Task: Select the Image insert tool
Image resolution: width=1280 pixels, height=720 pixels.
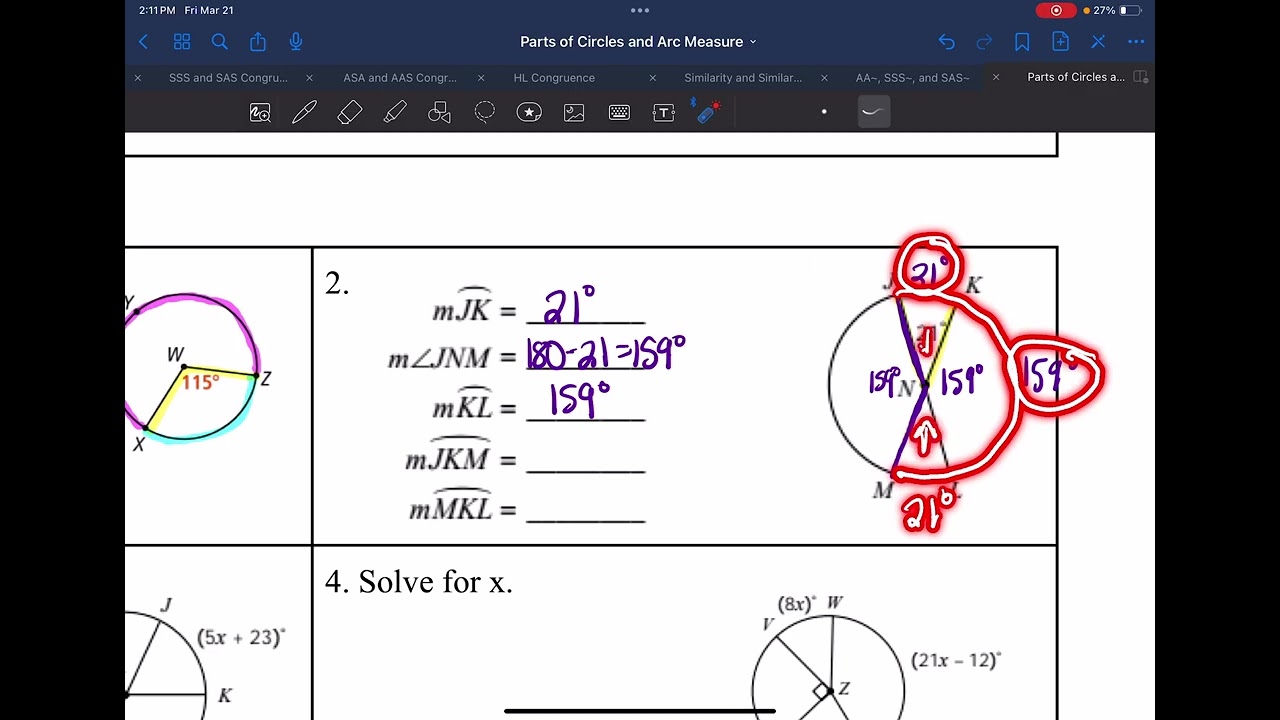Action: tap(574, 113)
